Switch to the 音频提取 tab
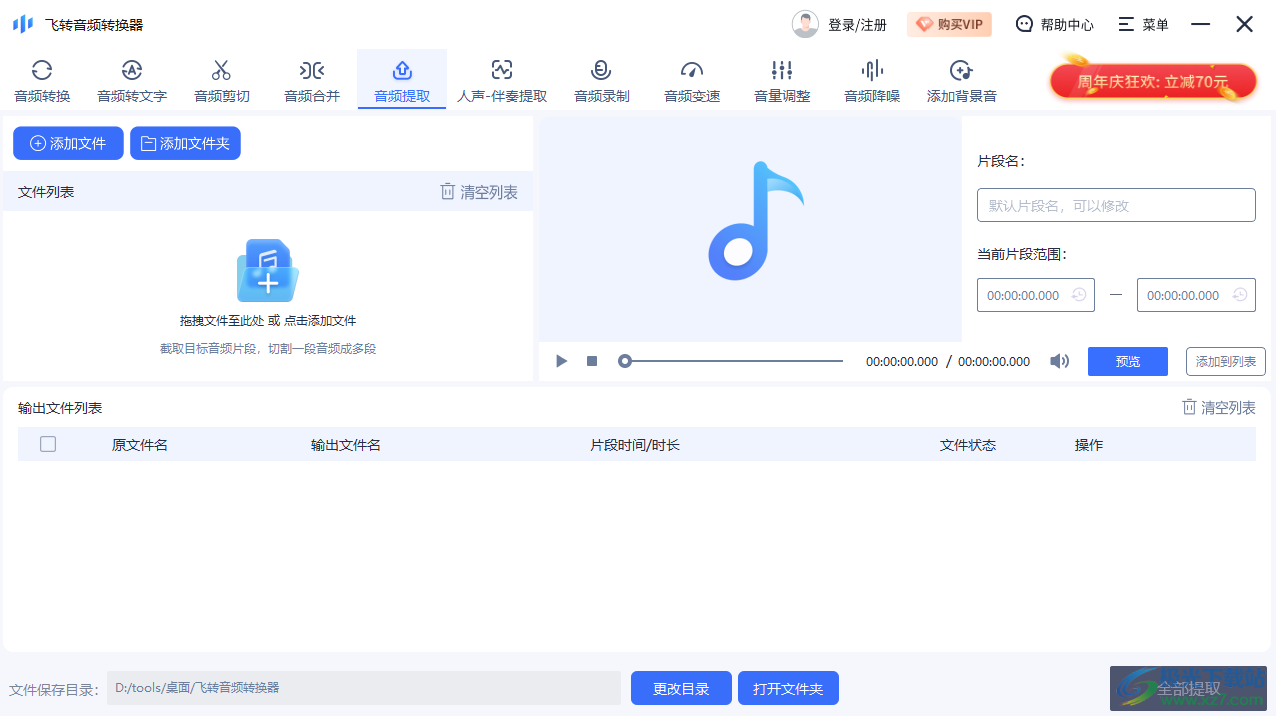This screenshot has width=1276, height=716. 401,79
